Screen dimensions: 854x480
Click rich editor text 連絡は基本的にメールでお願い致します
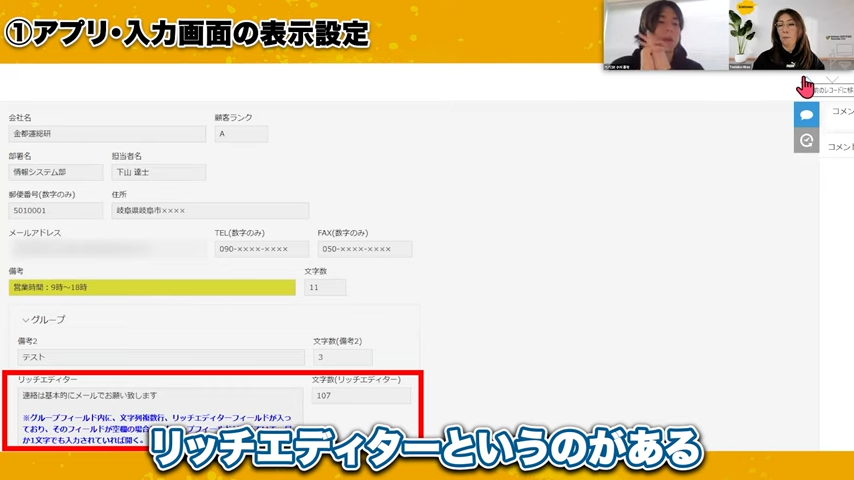coord(89,396)
